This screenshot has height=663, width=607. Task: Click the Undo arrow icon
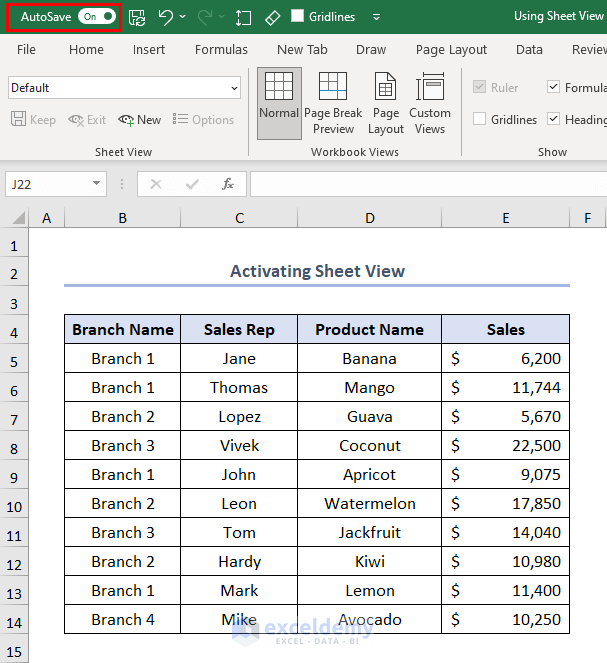[166, 17]
